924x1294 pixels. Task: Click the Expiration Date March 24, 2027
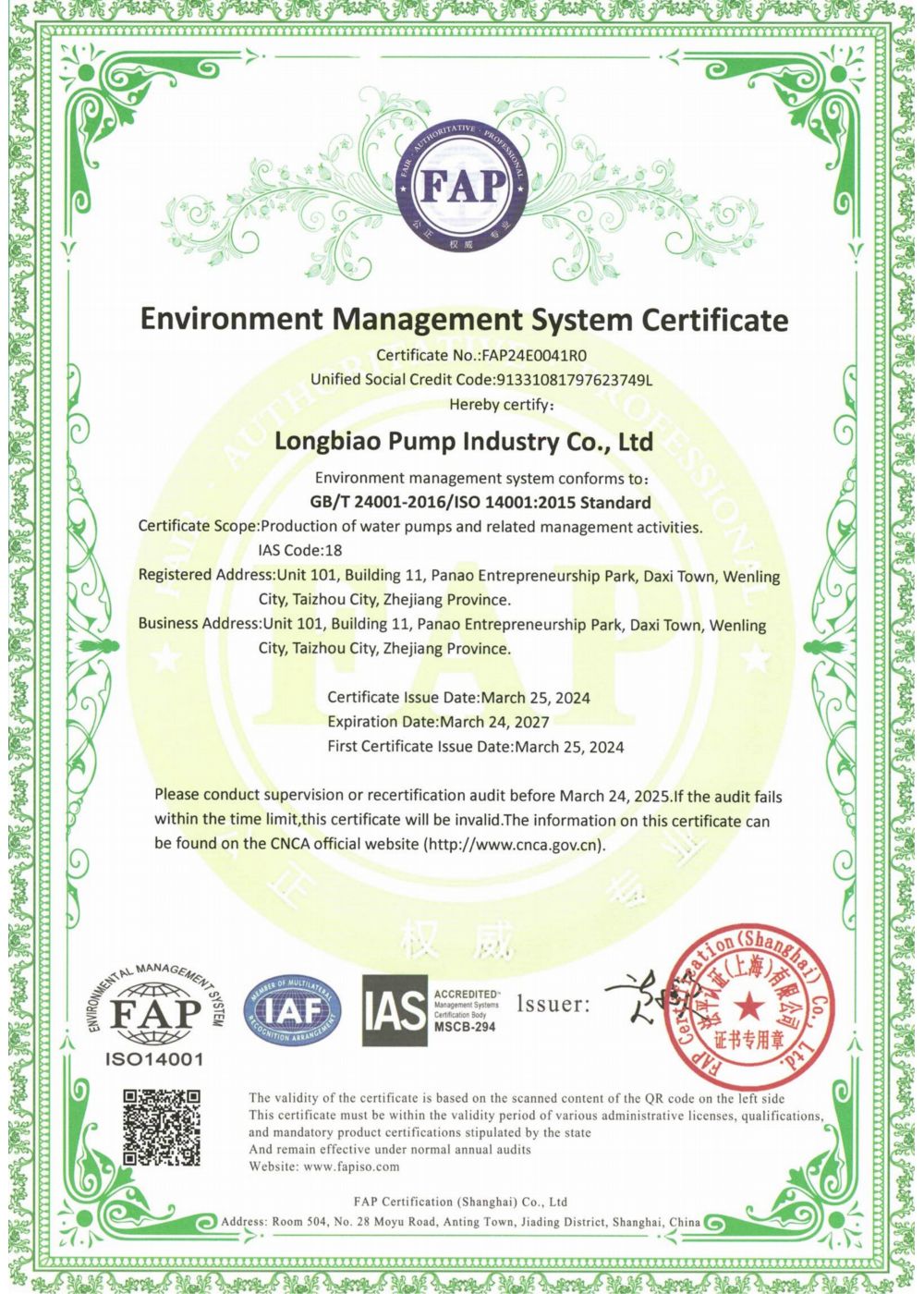pos(438,722)
